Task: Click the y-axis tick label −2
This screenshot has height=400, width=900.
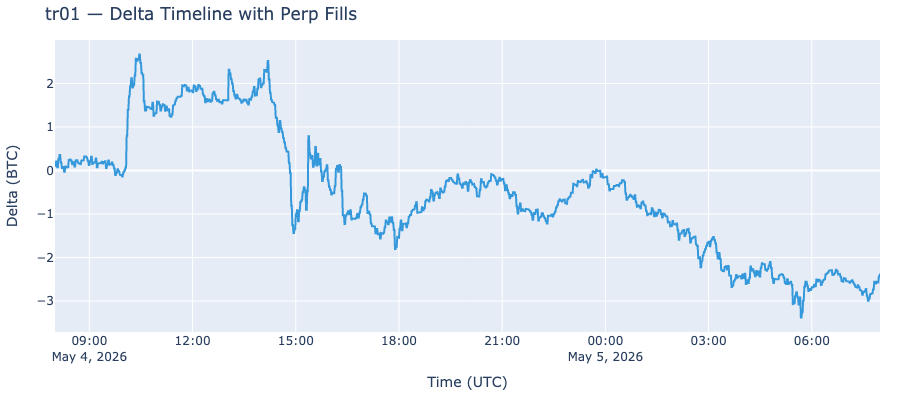Action: [45, 258]
